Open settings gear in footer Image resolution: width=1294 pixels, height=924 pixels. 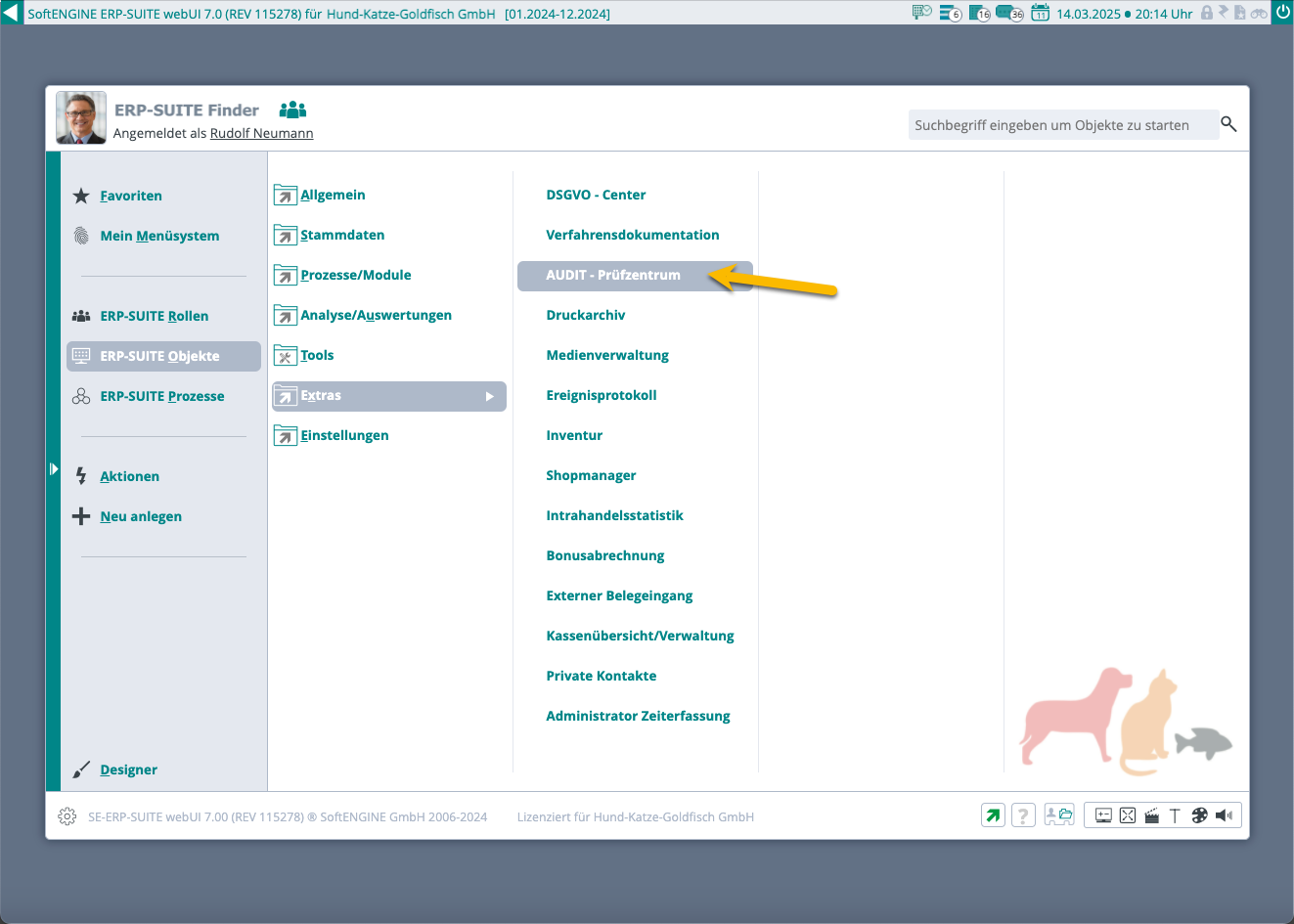(x=67, y=816)
